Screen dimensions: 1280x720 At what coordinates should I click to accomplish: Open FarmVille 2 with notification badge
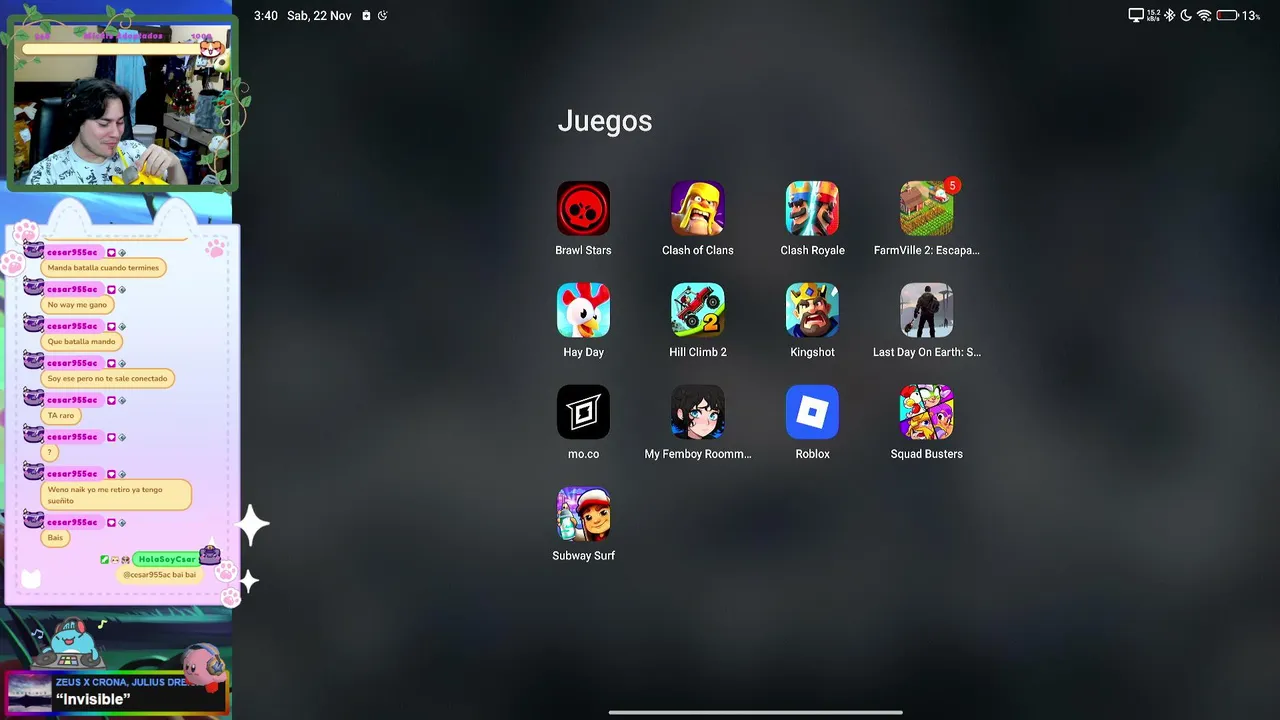pos(927,208)
